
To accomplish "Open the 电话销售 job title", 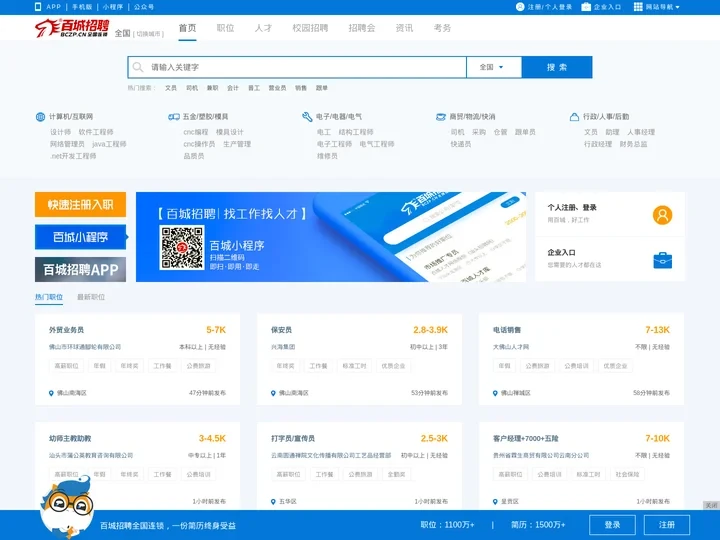I will 507,330.
